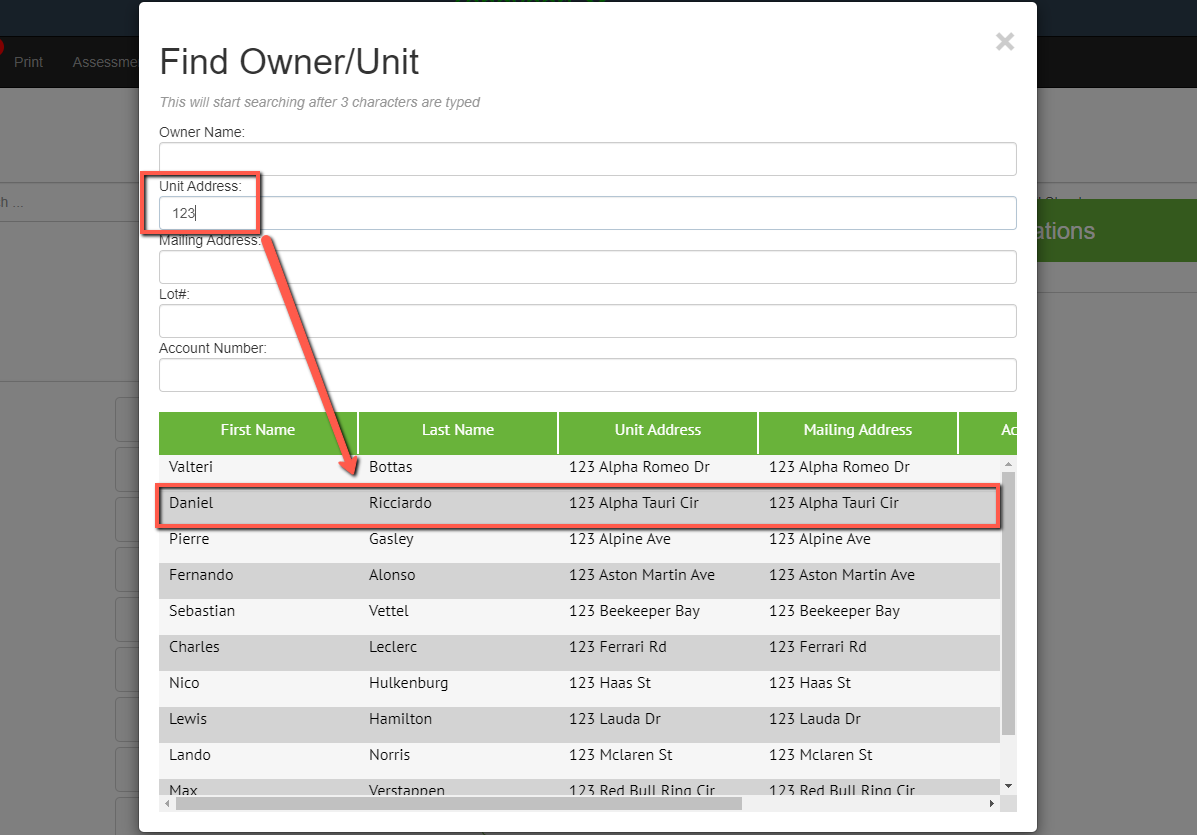Click mailing address 123 Haas St
The width and height of the screenshot is (1197, 835).
pos(810,682)
